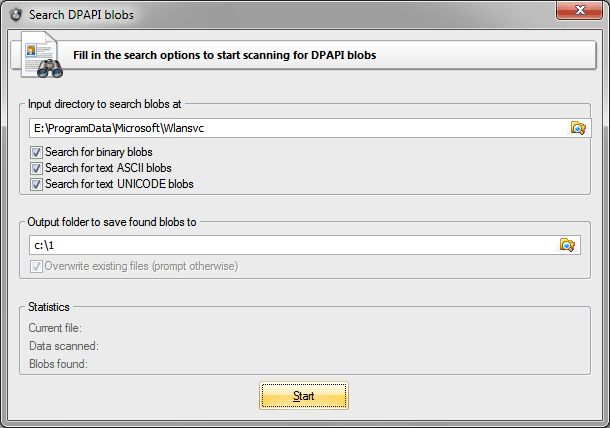Image resolution: width=610 pixels, height=428 pixels.
Task: Click the header banner instruction text
Action: tap(224, 55)
